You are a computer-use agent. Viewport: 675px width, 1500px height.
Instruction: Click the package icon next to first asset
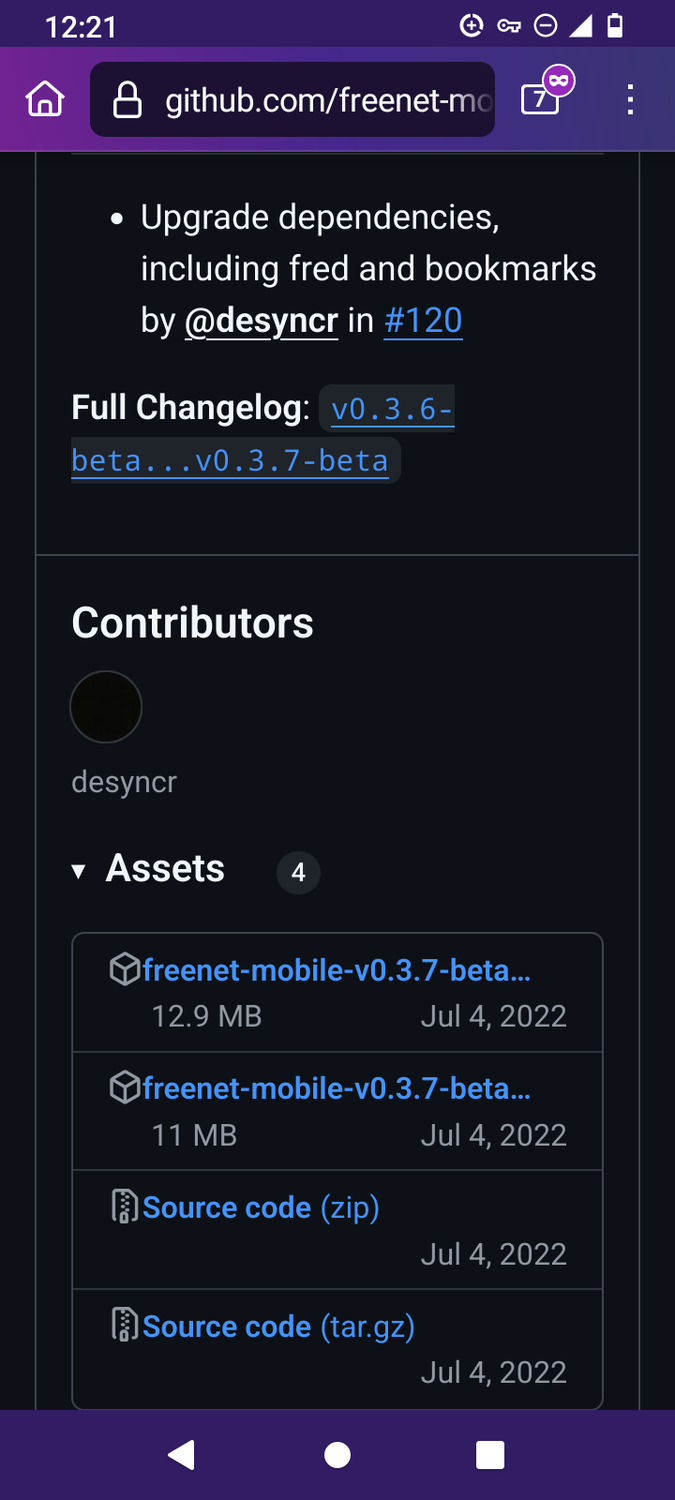[x=124, y=968]
